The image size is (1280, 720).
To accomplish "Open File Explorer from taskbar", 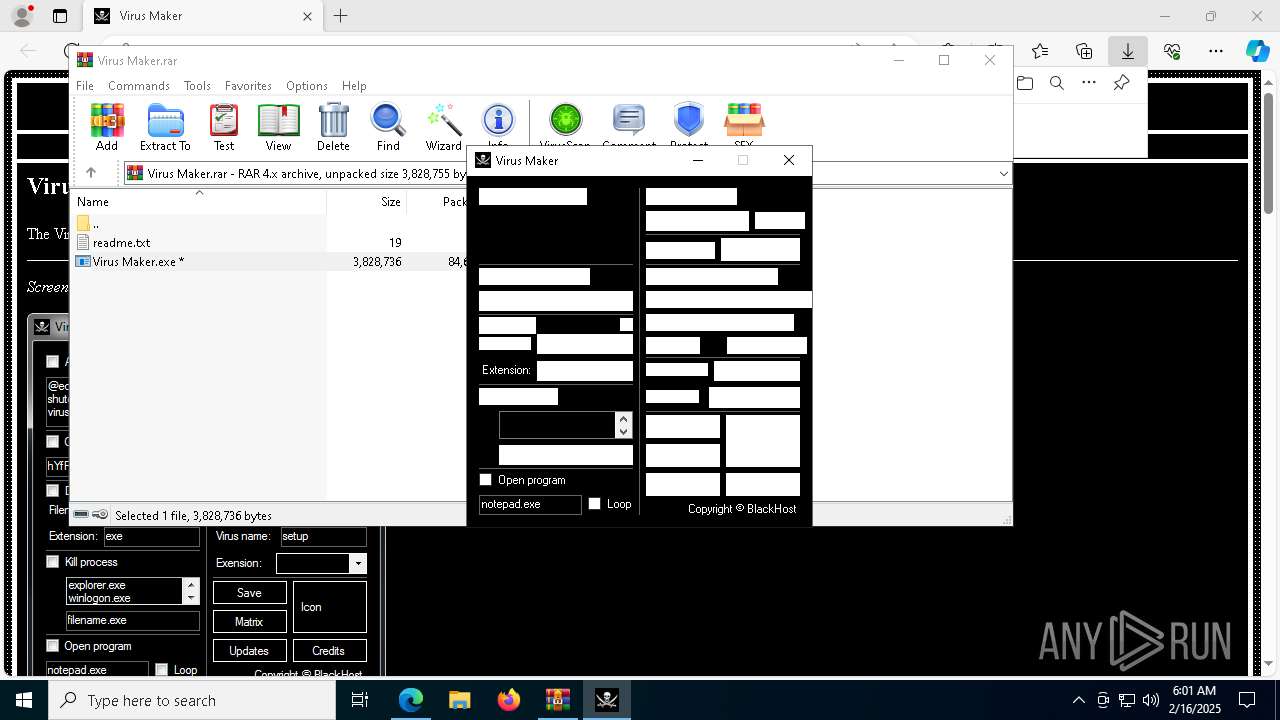I will point(459,700).
